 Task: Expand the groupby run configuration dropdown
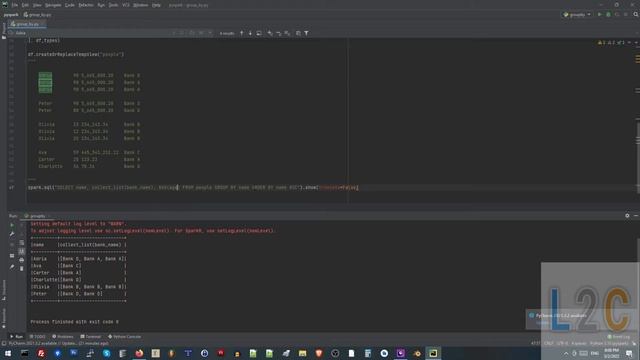click(x=577, y=14)
